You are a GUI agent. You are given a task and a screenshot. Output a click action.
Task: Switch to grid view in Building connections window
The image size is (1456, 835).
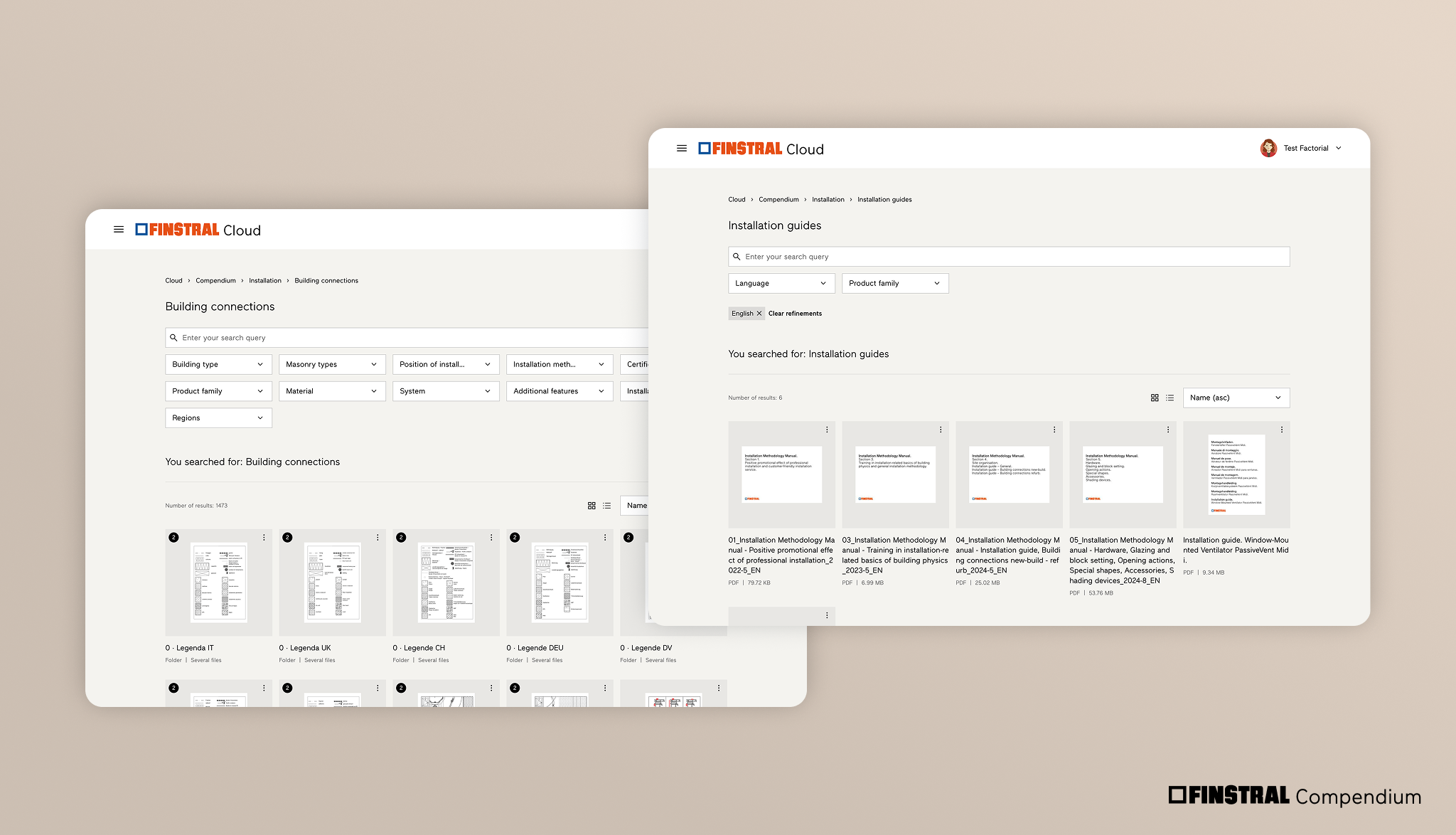[591, 506]
